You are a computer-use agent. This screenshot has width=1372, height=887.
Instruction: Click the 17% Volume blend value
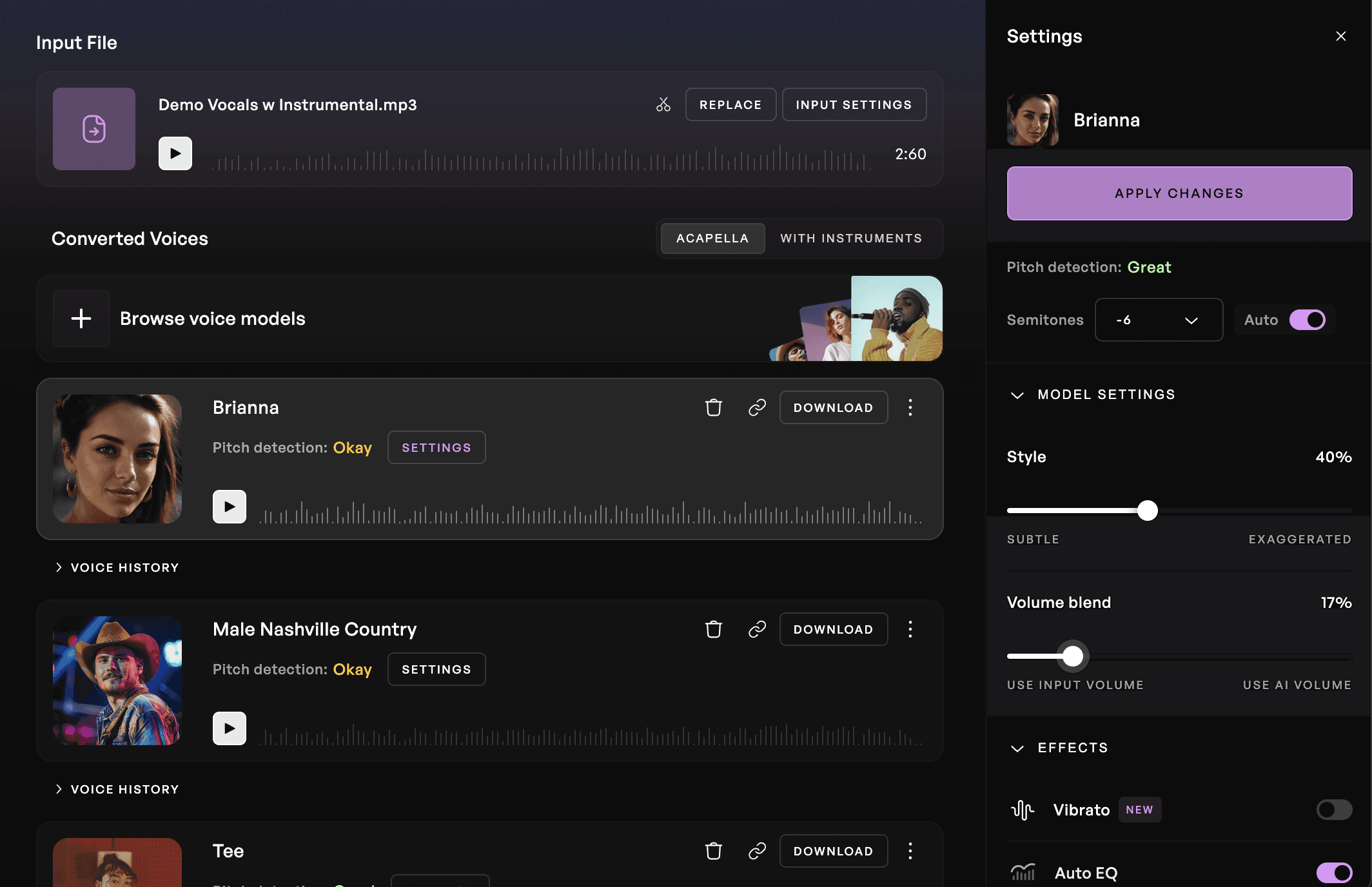coord(1336,603)
